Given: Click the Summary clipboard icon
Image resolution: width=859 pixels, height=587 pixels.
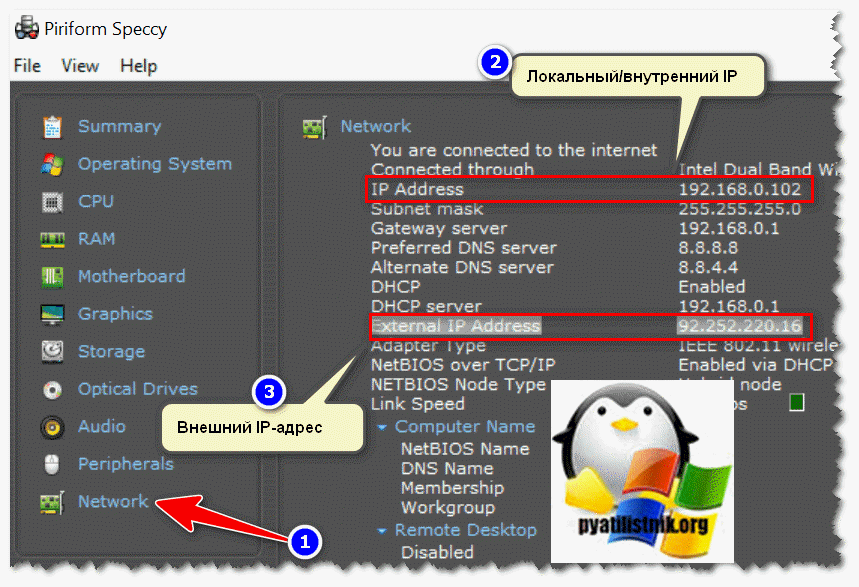Looking at the screenshot, I should point(52,127).
